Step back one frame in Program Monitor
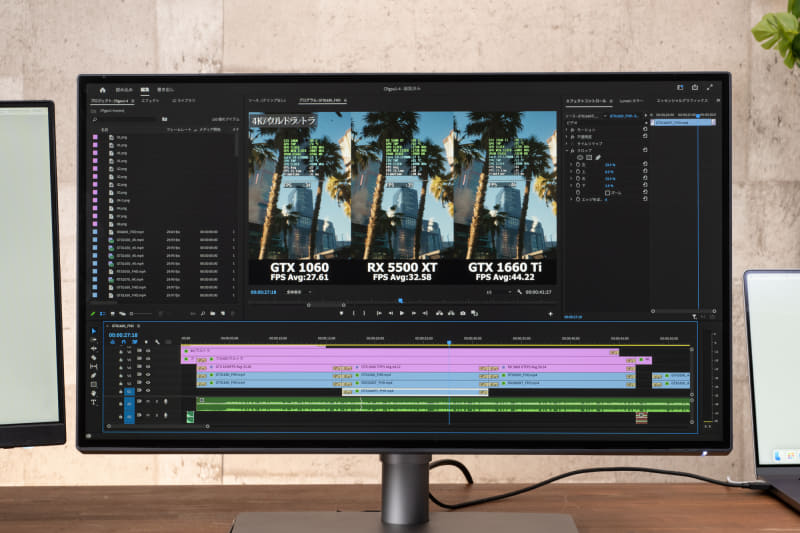Screen dimensions: 800x533 pyautogui.click(x=391, y=313)
